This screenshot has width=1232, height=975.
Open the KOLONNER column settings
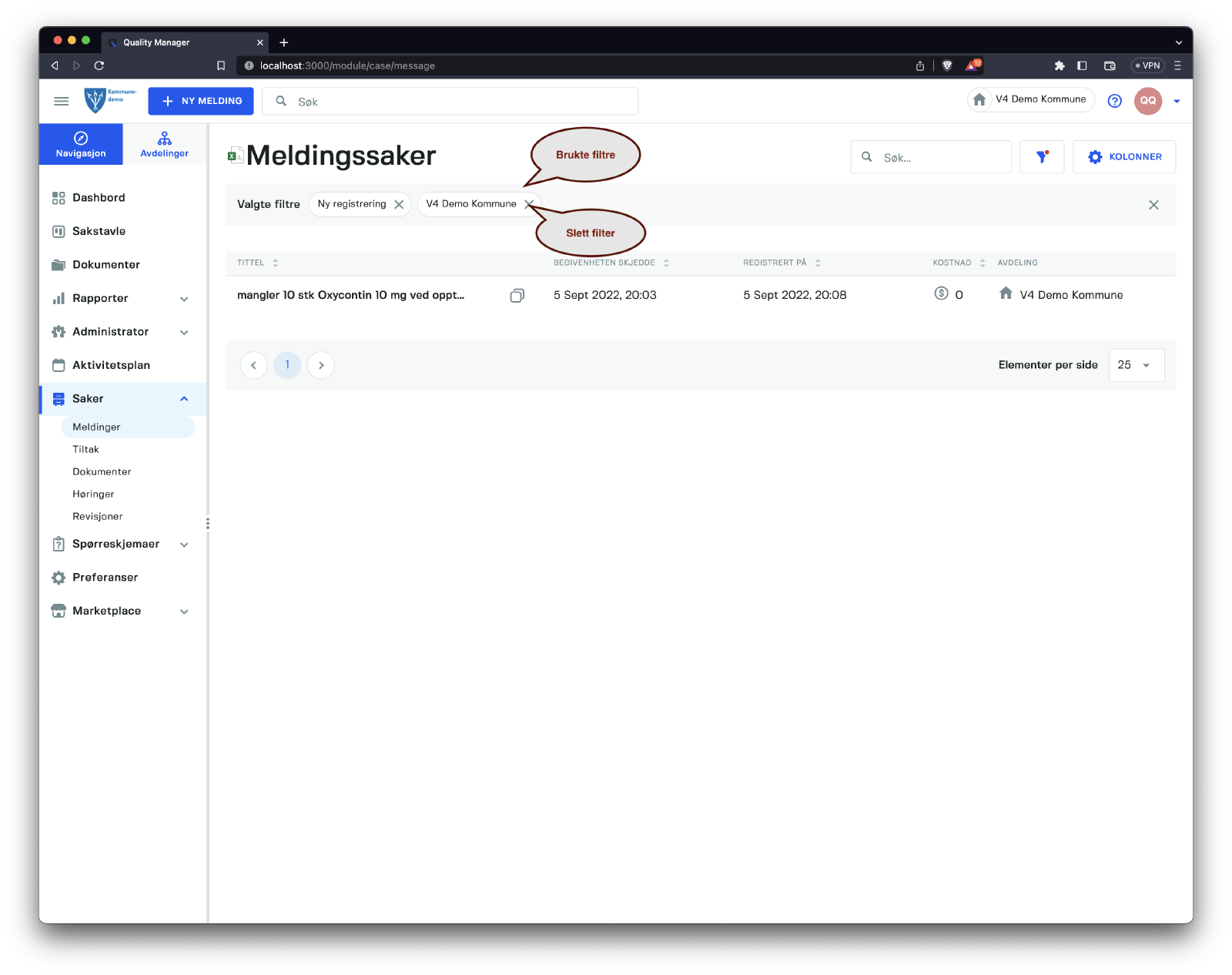[1123, 157]
